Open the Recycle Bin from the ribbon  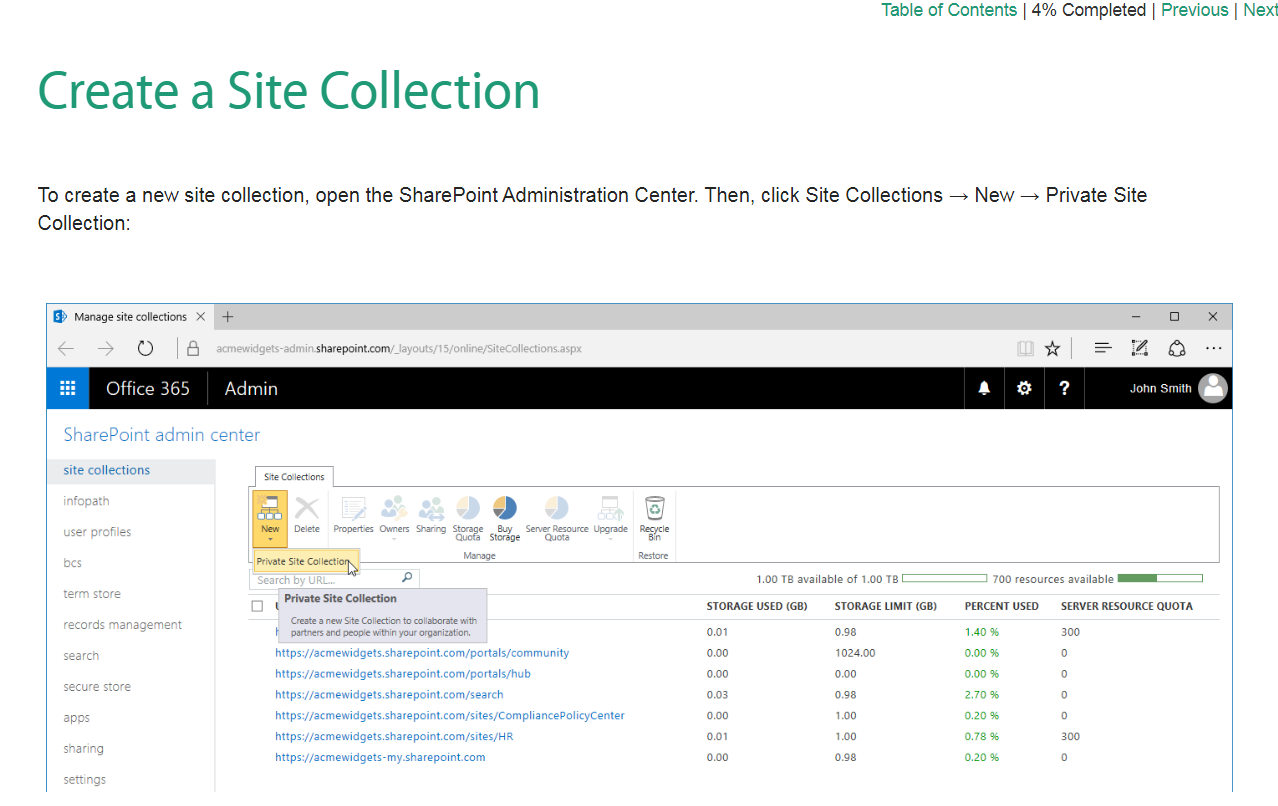coord(654,519)
